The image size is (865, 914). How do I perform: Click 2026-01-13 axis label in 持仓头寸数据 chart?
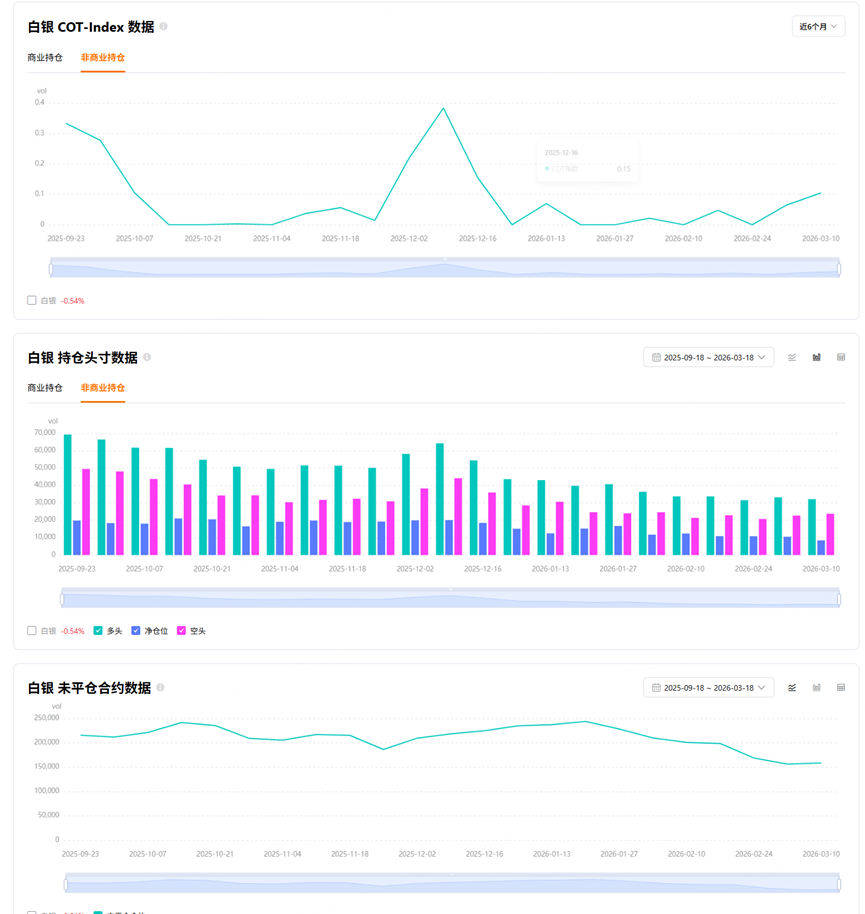[x=550, y=569]
